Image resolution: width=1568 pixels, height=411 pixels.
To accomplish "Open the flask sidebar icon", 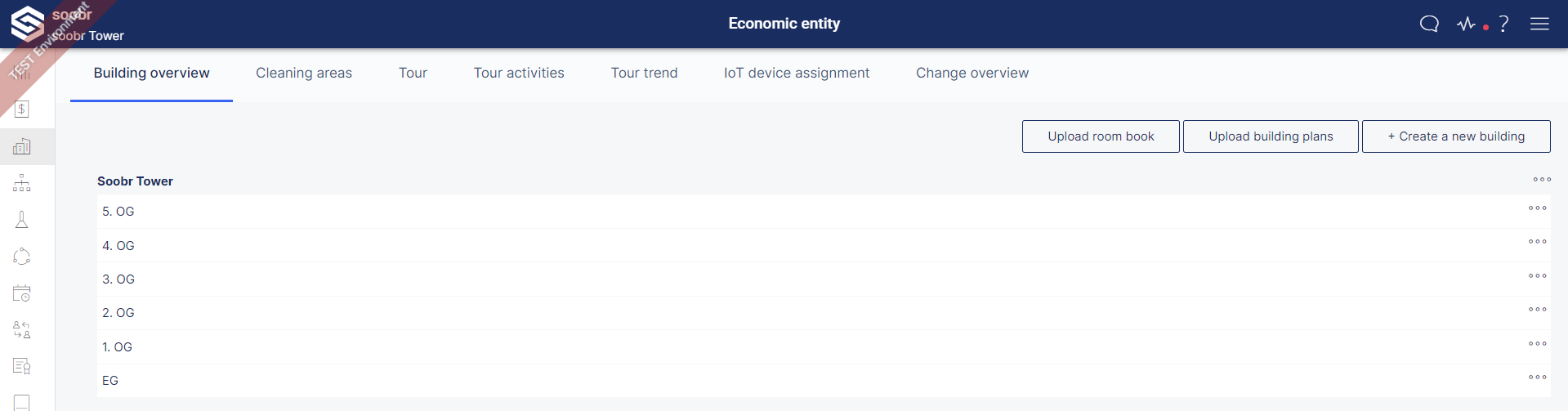I will [22, 220].
